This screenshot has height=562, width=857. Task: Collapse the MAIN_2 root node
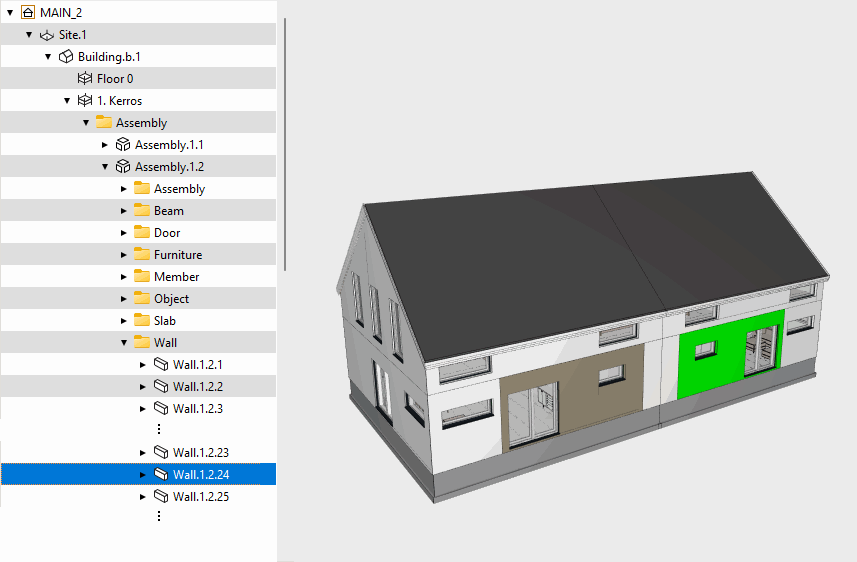point(10,12)
